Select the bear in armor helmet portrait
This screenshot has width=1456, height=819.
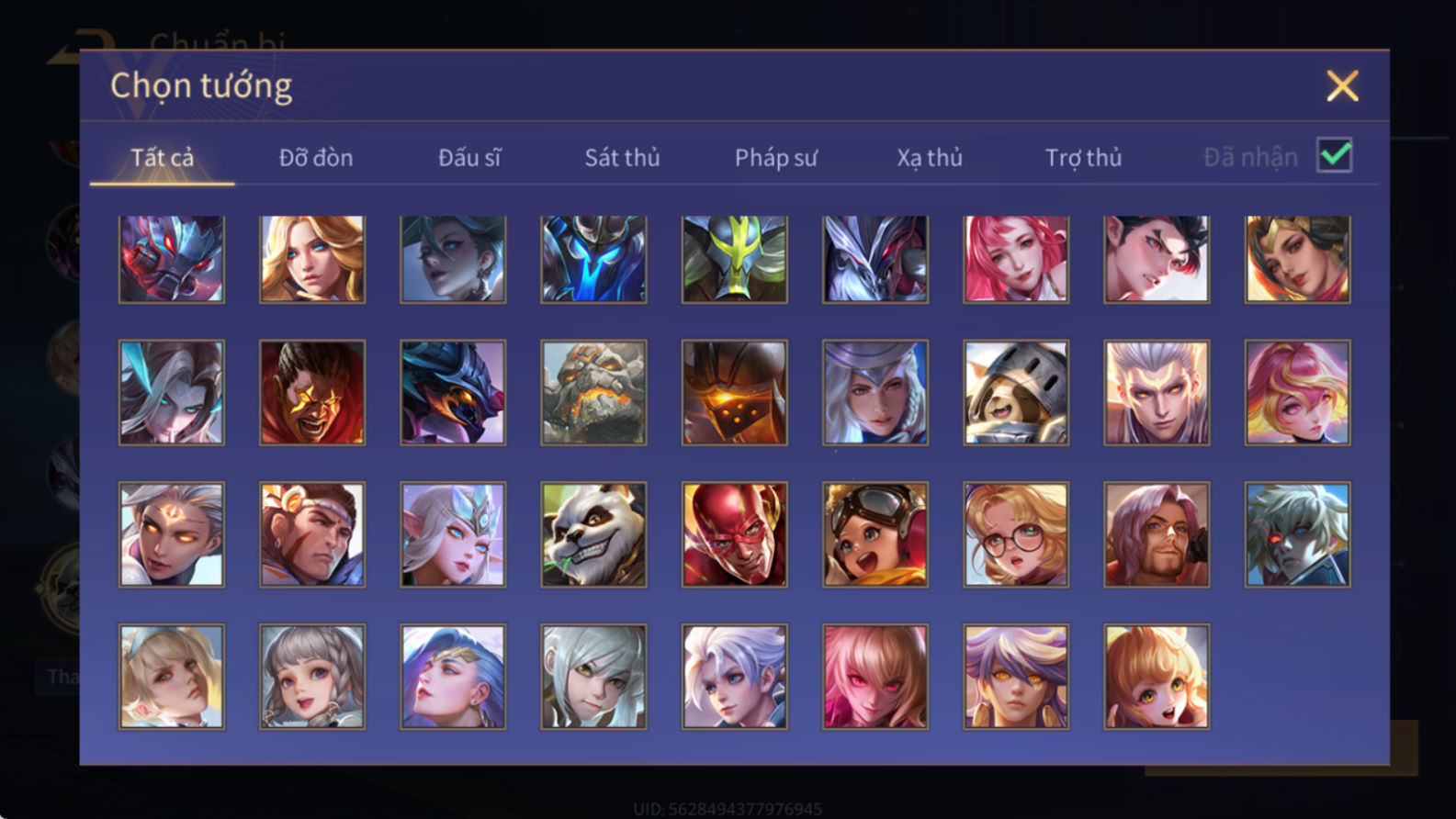[x=1016, y=393]
